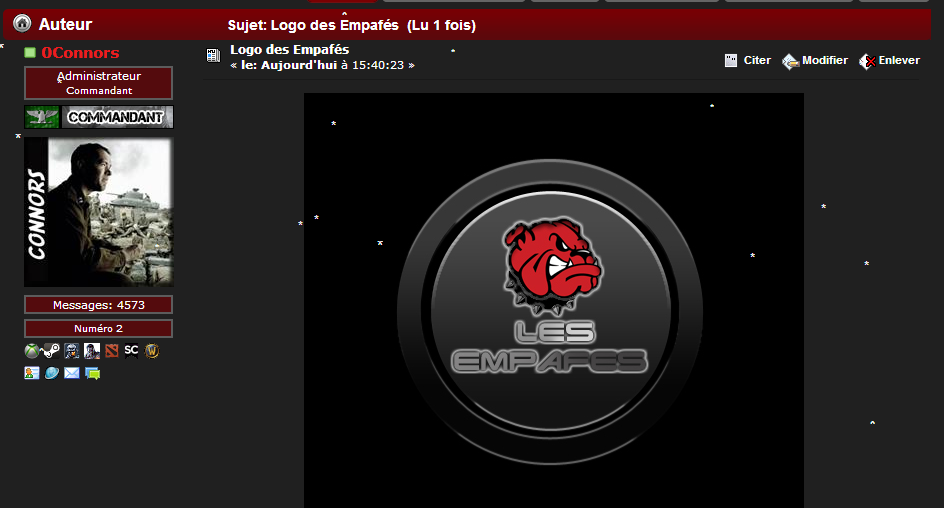
Task: Click the green online status indicator
Action: pos(30,53)
